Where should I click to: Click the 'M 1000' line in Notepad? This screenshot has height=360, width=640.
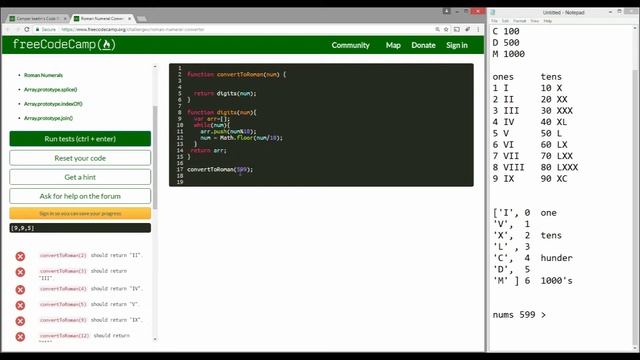point(509,54)
